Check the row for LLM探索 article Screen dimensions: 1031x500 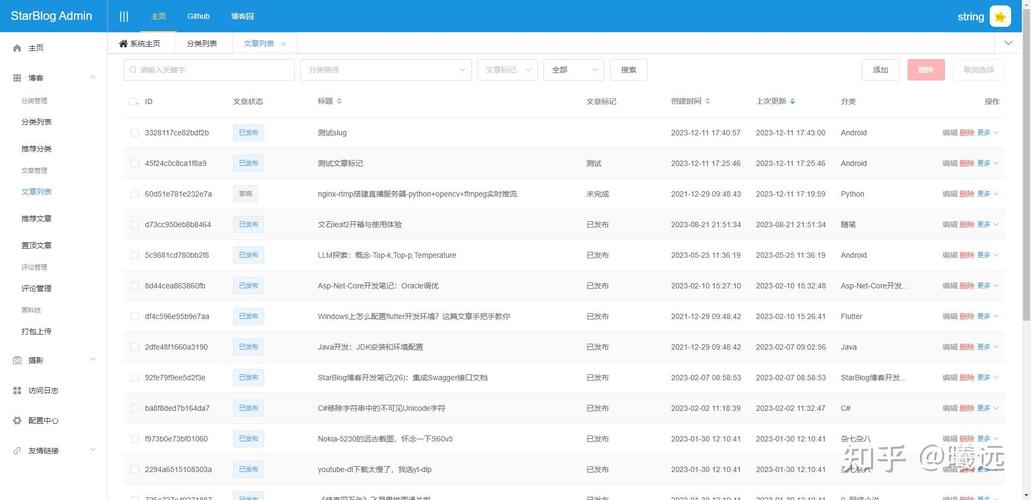click(x=135, y=255)
